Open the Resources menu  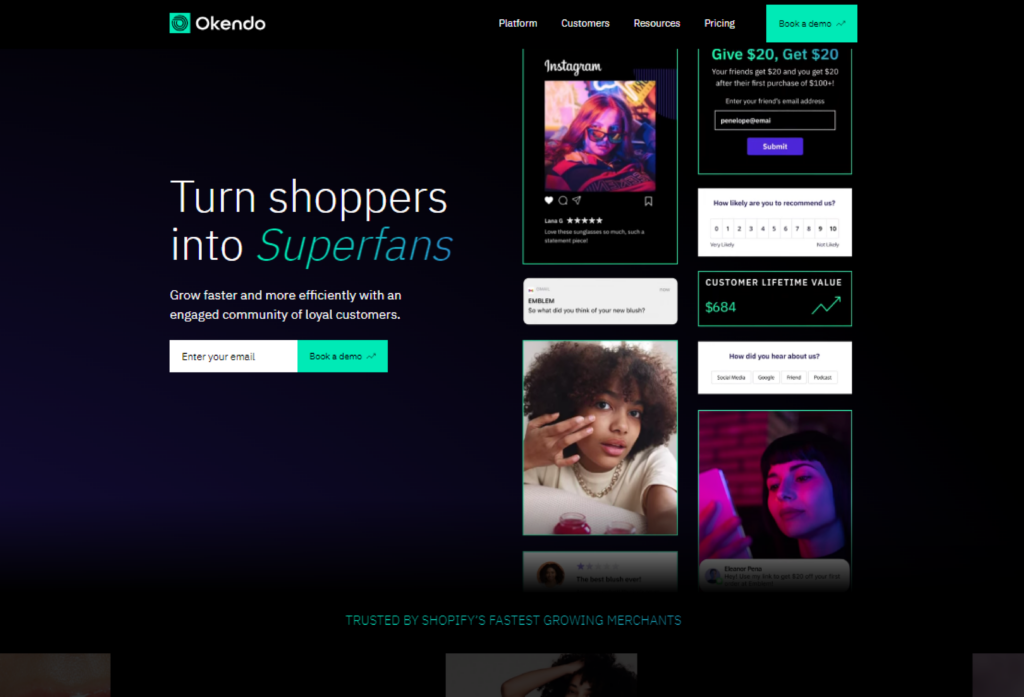pyautogui.click(x=656, y=24)
